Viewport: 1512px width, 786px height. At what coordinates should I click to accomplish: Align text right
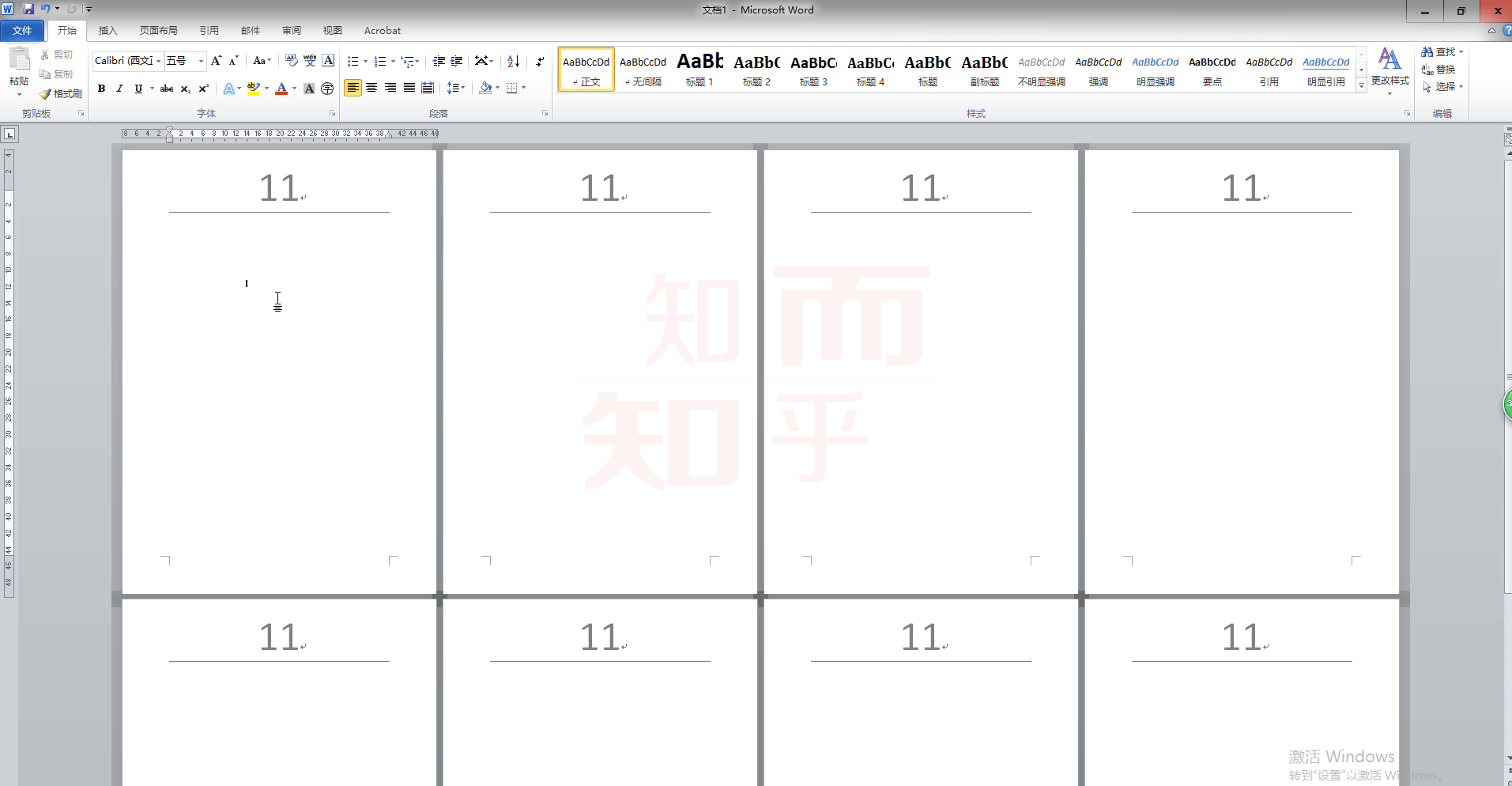coord(390,88)
